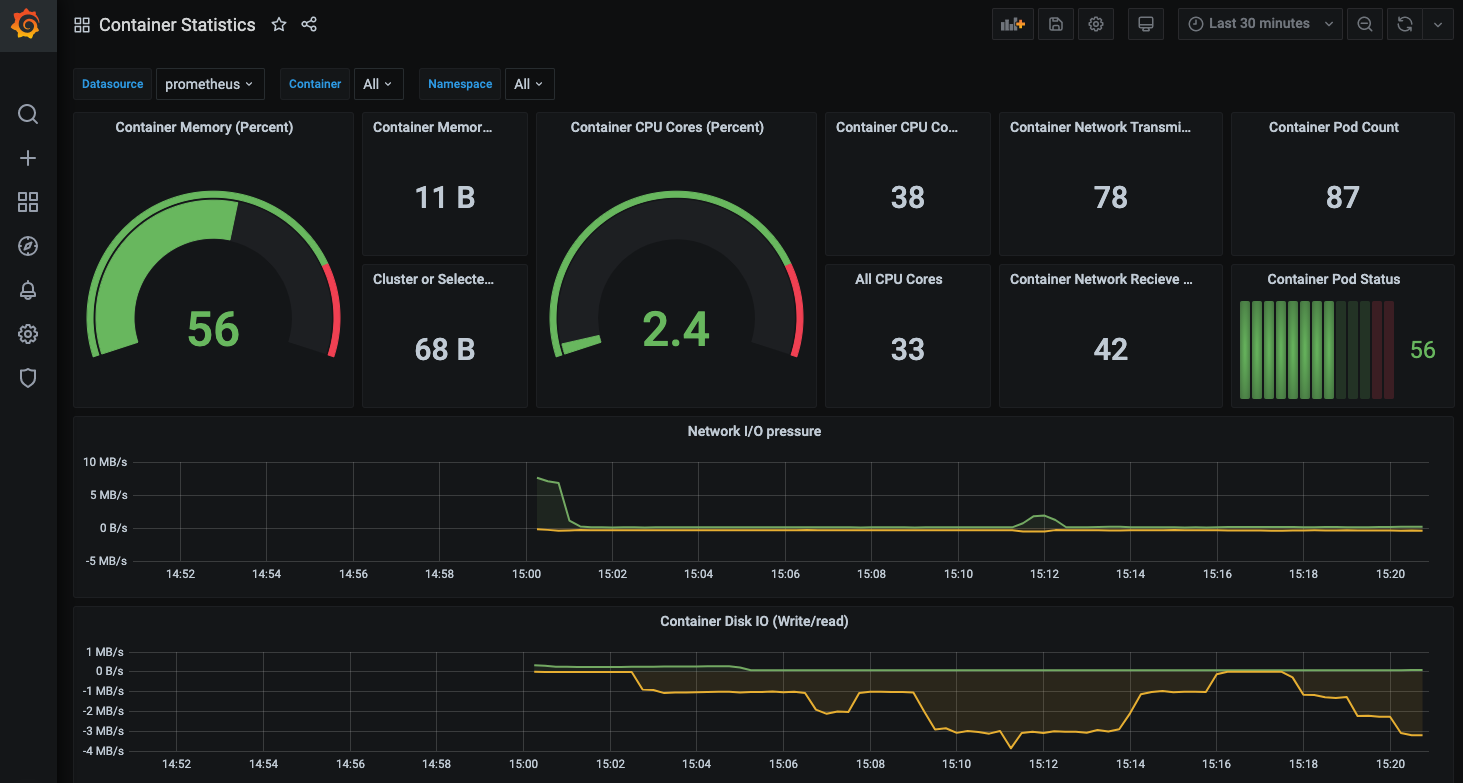The width and height of the screenshot is (1463, 783).
Task: Open dashboard settings gear in top bar
Action: (x=1096, y=24)
